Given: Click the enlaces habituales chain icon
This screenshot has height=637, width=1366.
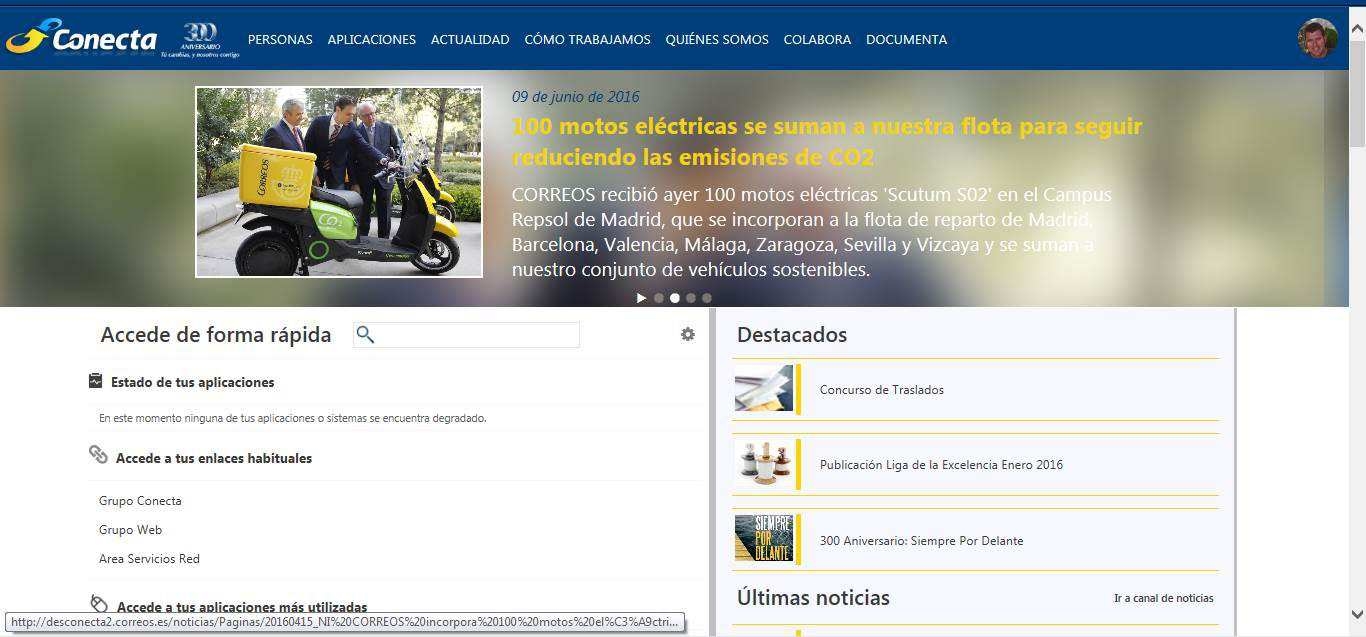Looking at the screenshot, I should pos(98,455).
